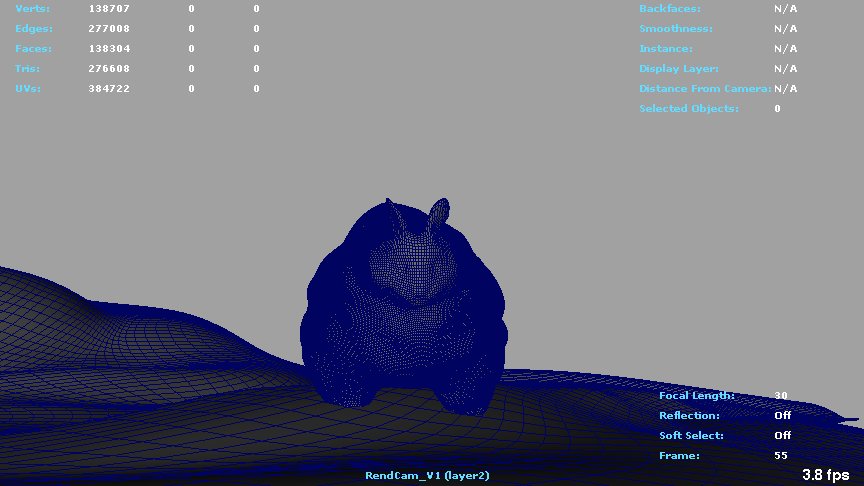Click the Frame: label
This screenshot has height=486, width=864.
pyautogui.click(x=679, y=456)
